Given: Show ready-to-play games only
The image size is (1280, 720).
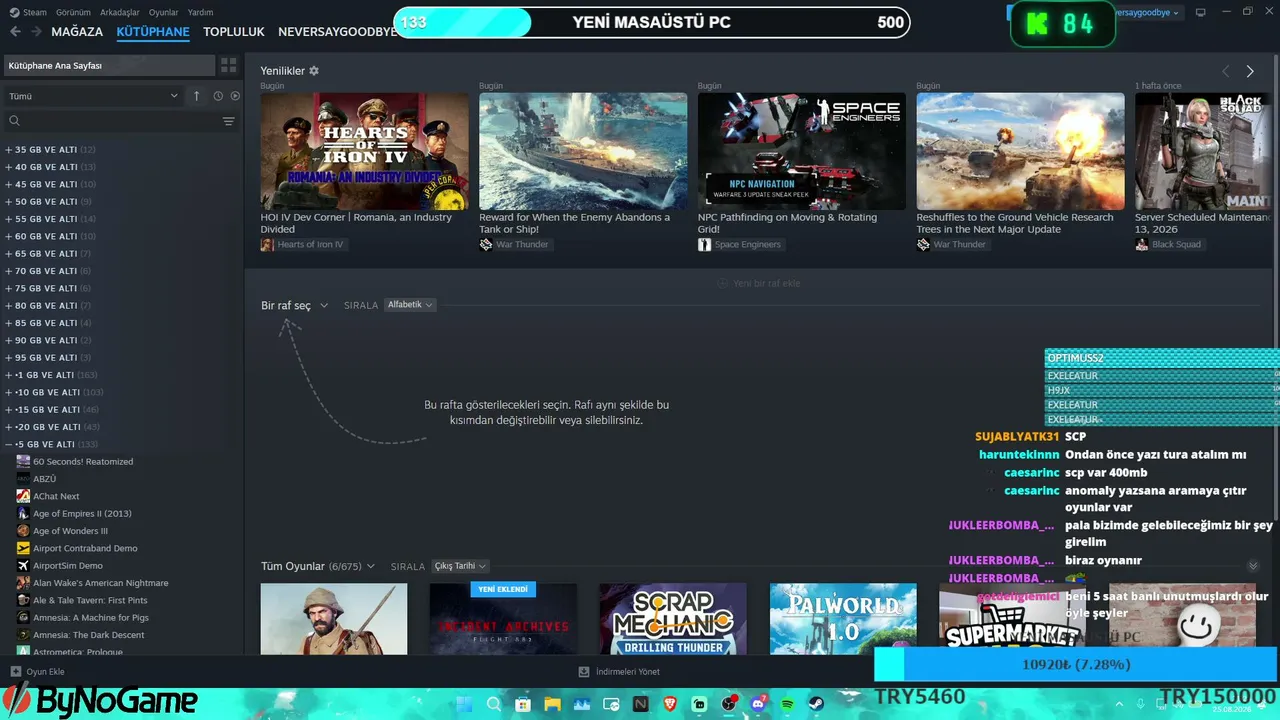Looking at the screenshot, I should point(235,96).
